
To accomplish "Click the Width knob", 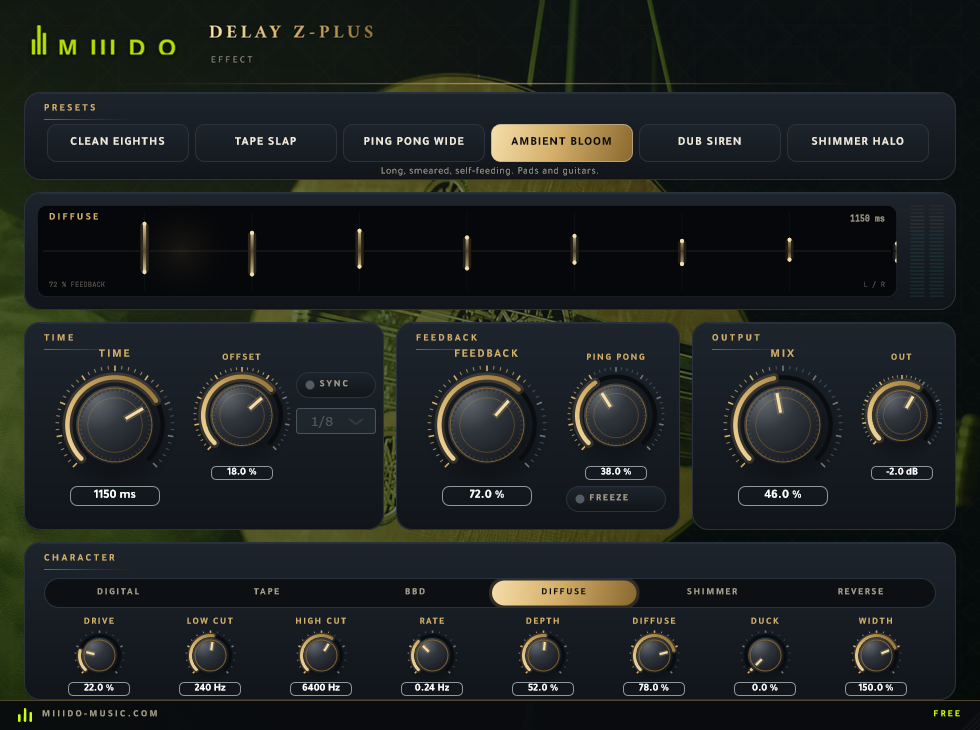I will [876, 655].
